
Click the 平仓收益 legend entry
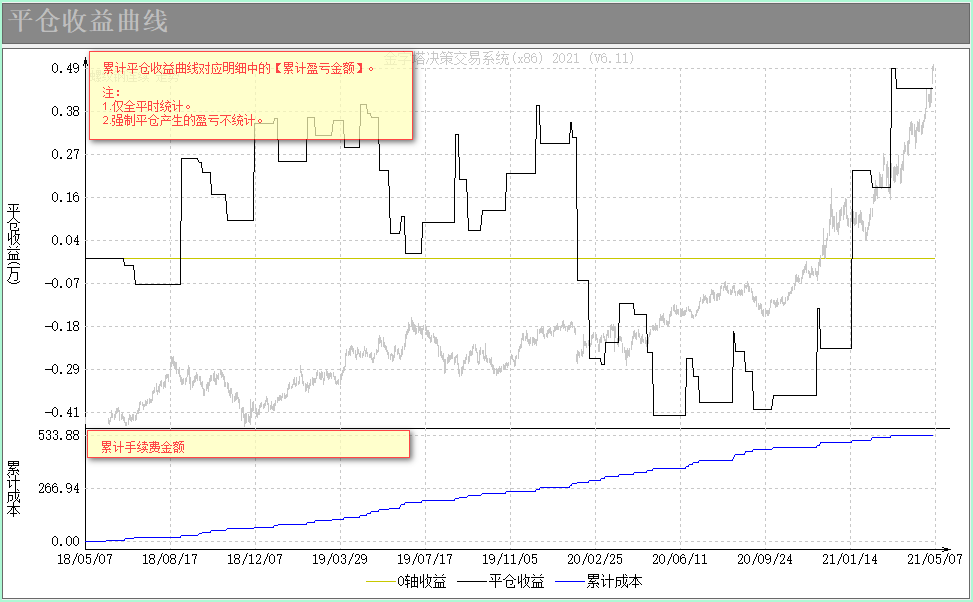501,582
